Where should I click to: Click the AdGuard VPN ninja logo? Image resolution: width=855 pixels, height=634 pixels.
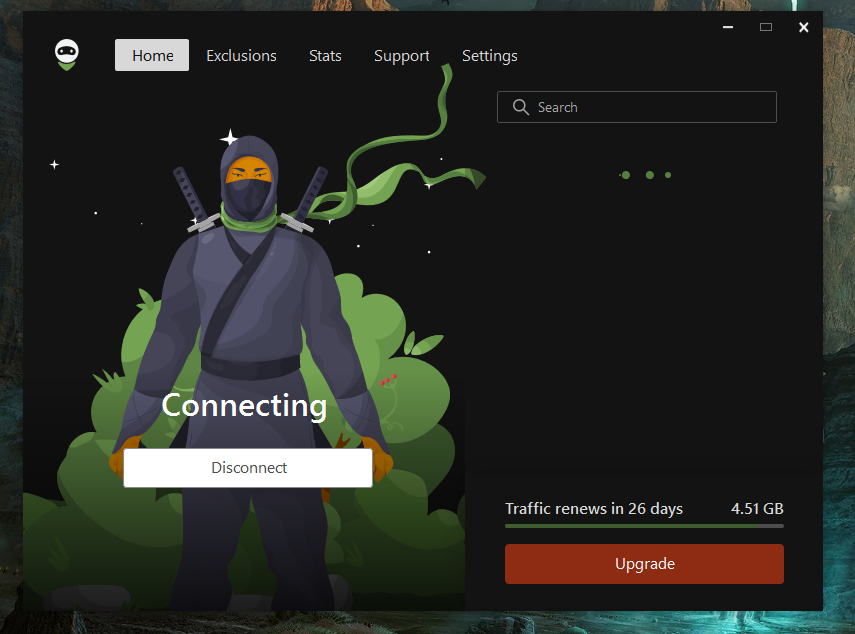point(67,55)
